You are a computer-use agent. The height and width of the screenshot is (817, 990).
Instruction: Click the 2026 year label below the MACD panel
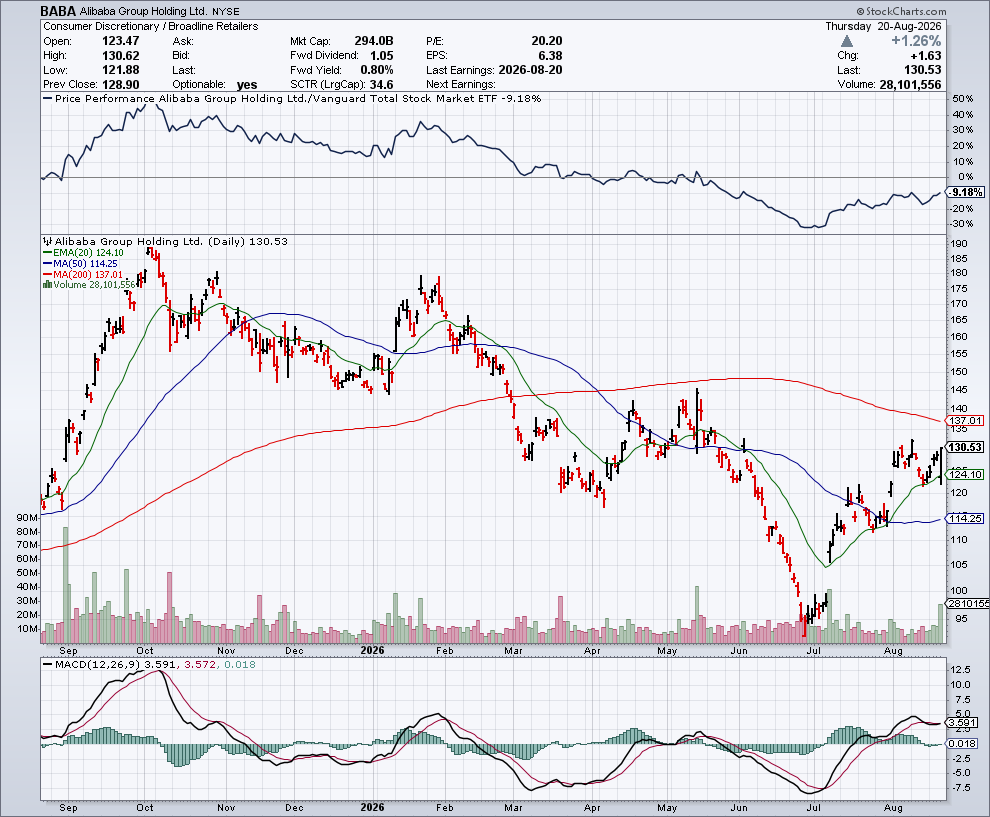(372, 808)
